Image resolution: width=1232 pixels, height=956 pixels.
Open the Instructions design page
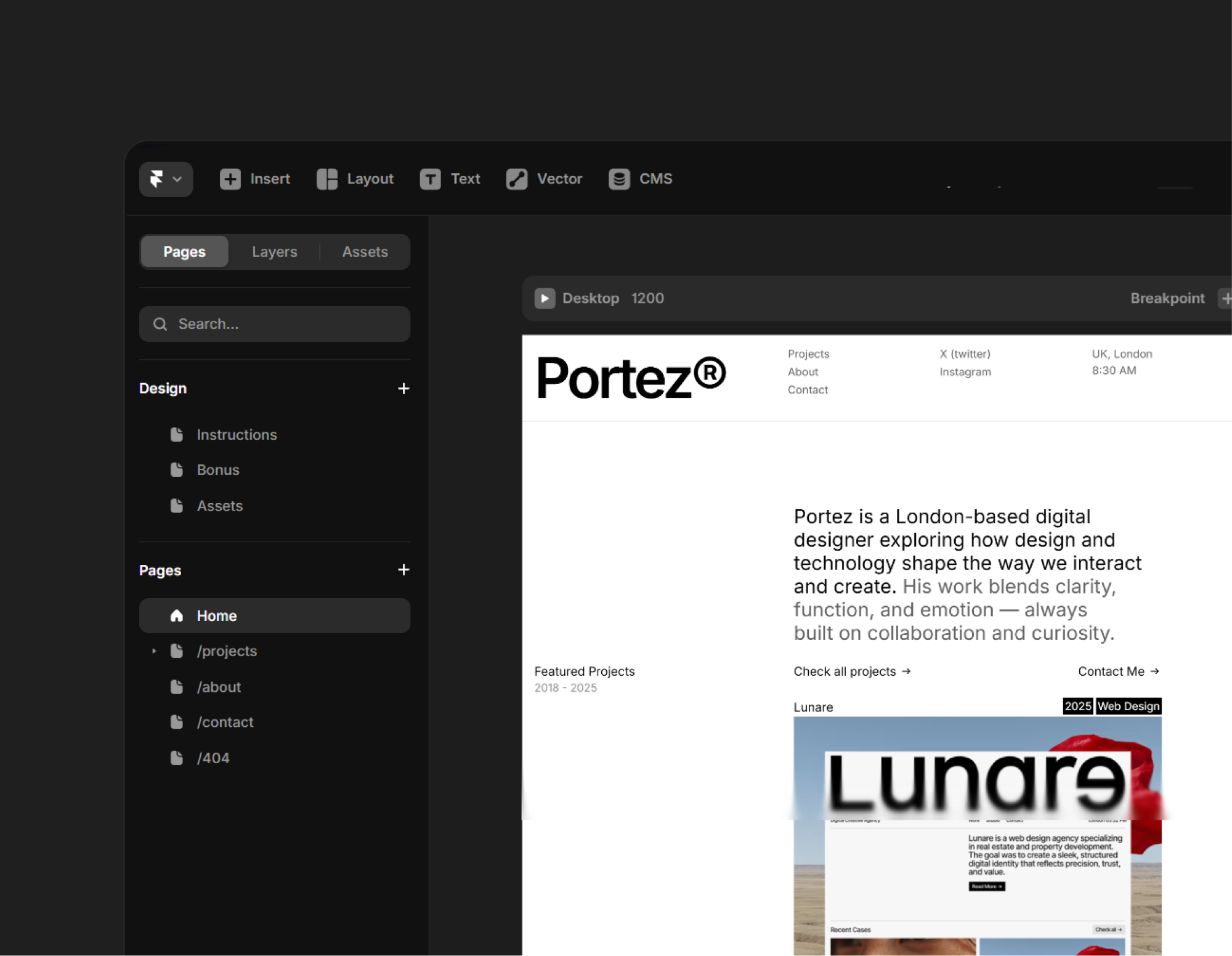point(237,435)
